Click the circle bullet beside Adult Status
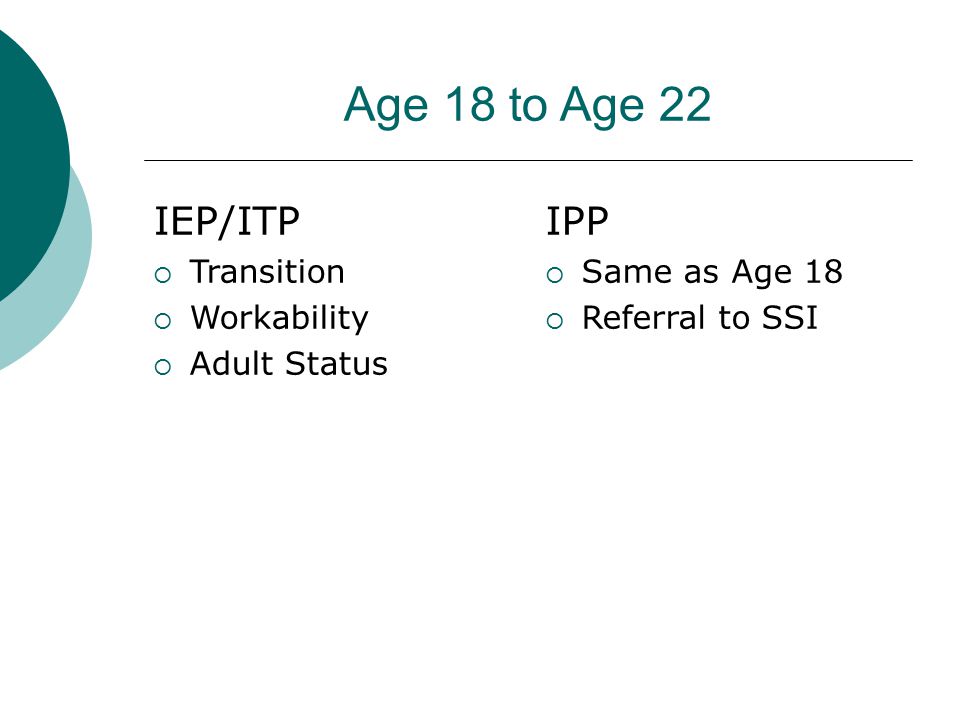The image size is (960, 720). tap(163, 367)
